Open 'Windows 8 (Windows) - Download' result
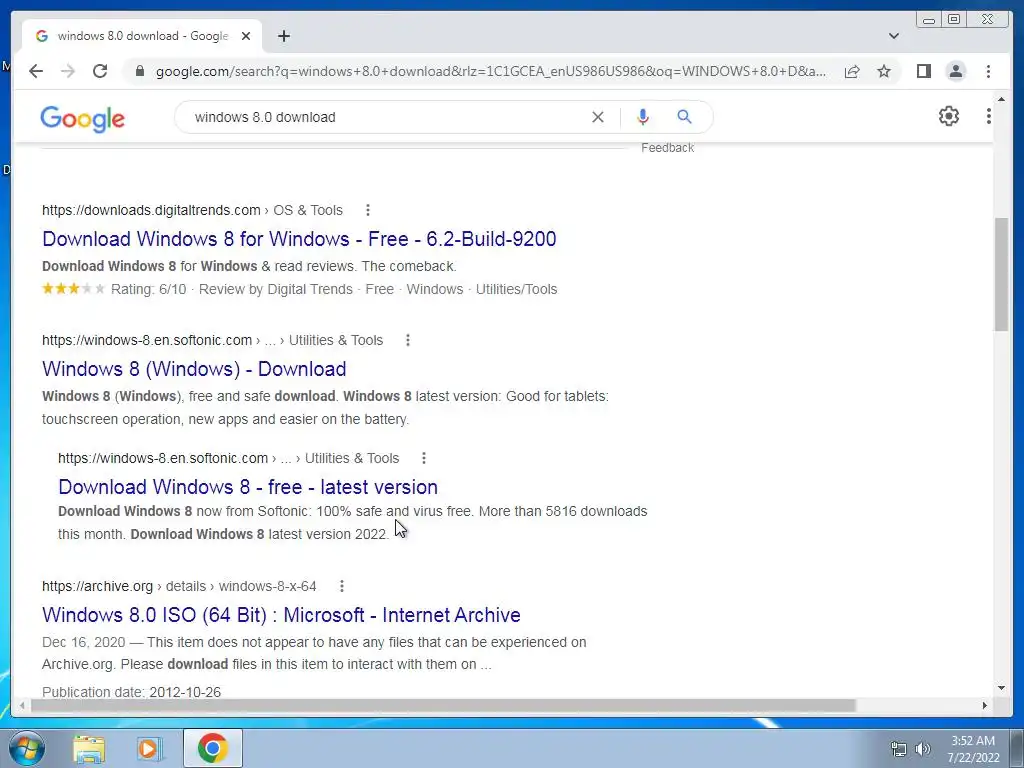 tap(194, 369)
